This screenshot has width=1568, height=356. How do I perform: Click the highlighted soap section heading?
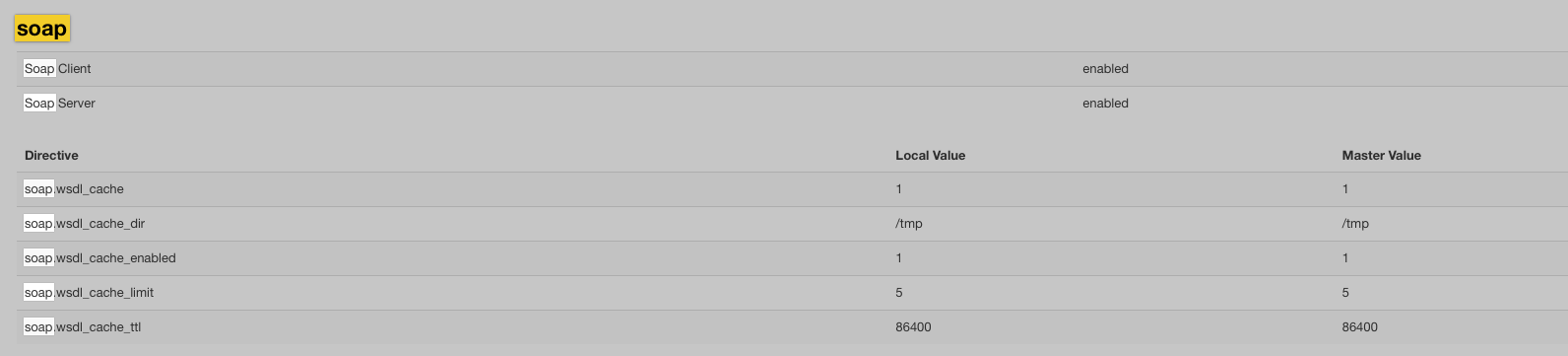[42, 29]
